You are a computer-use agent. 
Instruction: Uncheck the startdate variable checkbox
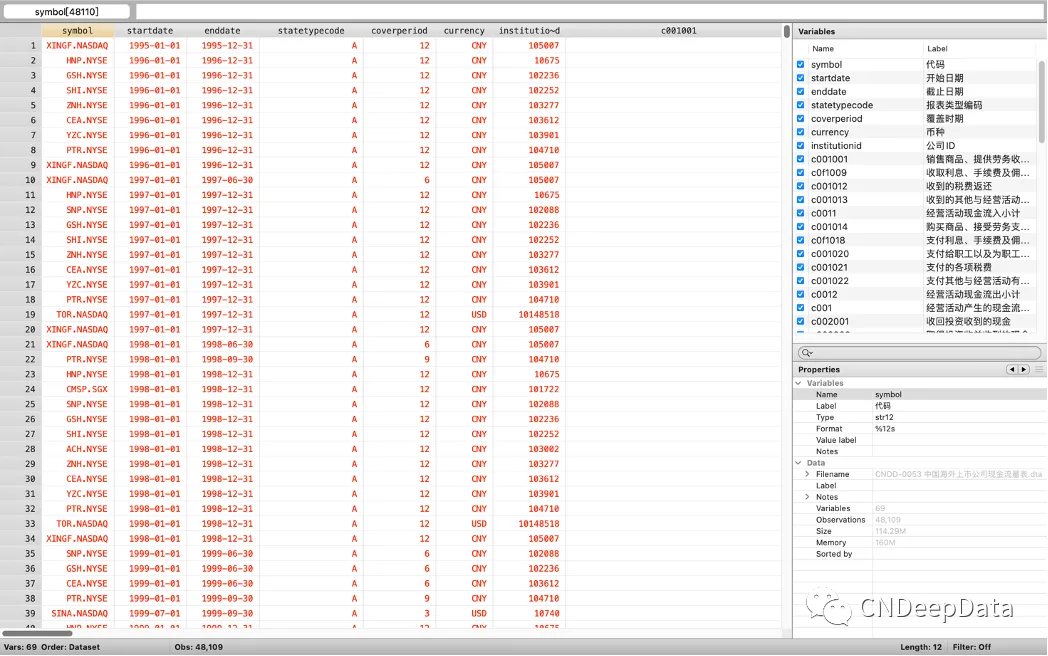click(x=800, y=78)
